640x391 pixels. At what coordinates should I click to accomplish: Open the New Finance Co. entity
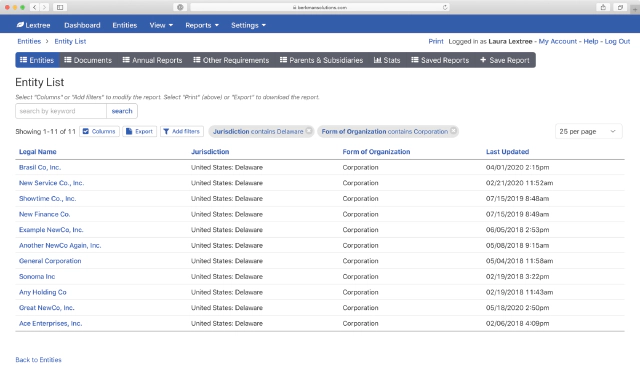pyautogui.click(x=44, y=214)
